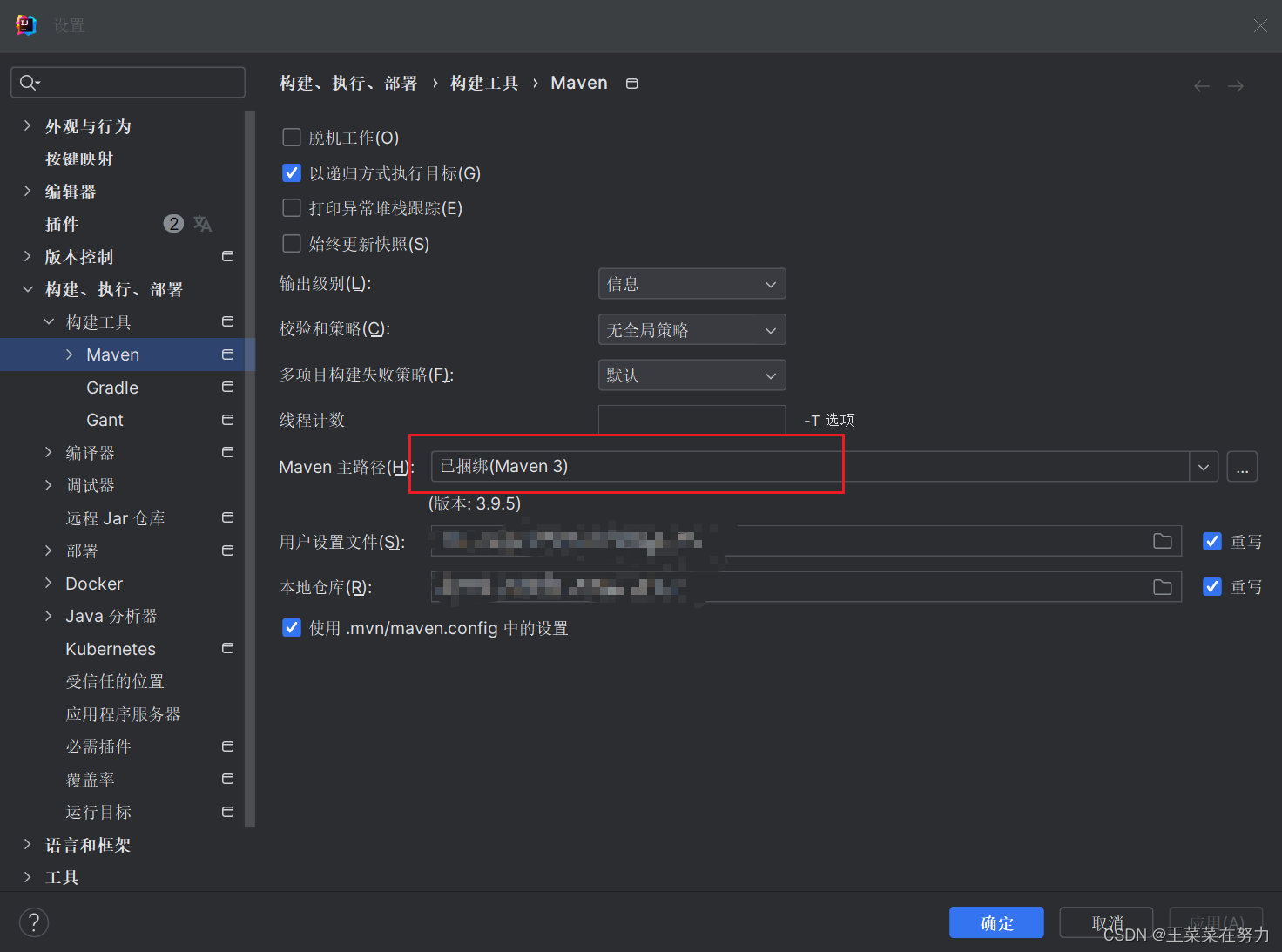Screen dimensions: 1282x952
Task: Click 取消 button
Action: click(x=1106, y=922)
